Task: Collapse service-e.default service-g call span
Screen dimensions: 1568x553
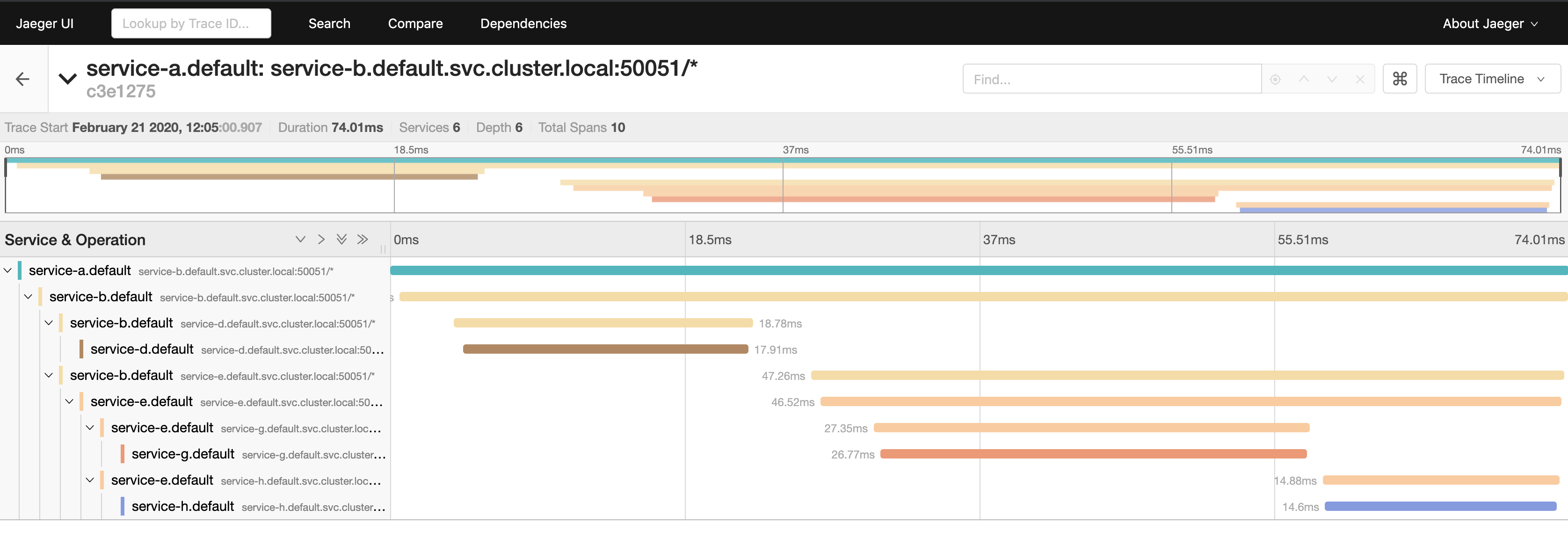Action: (x=90, y=428)
